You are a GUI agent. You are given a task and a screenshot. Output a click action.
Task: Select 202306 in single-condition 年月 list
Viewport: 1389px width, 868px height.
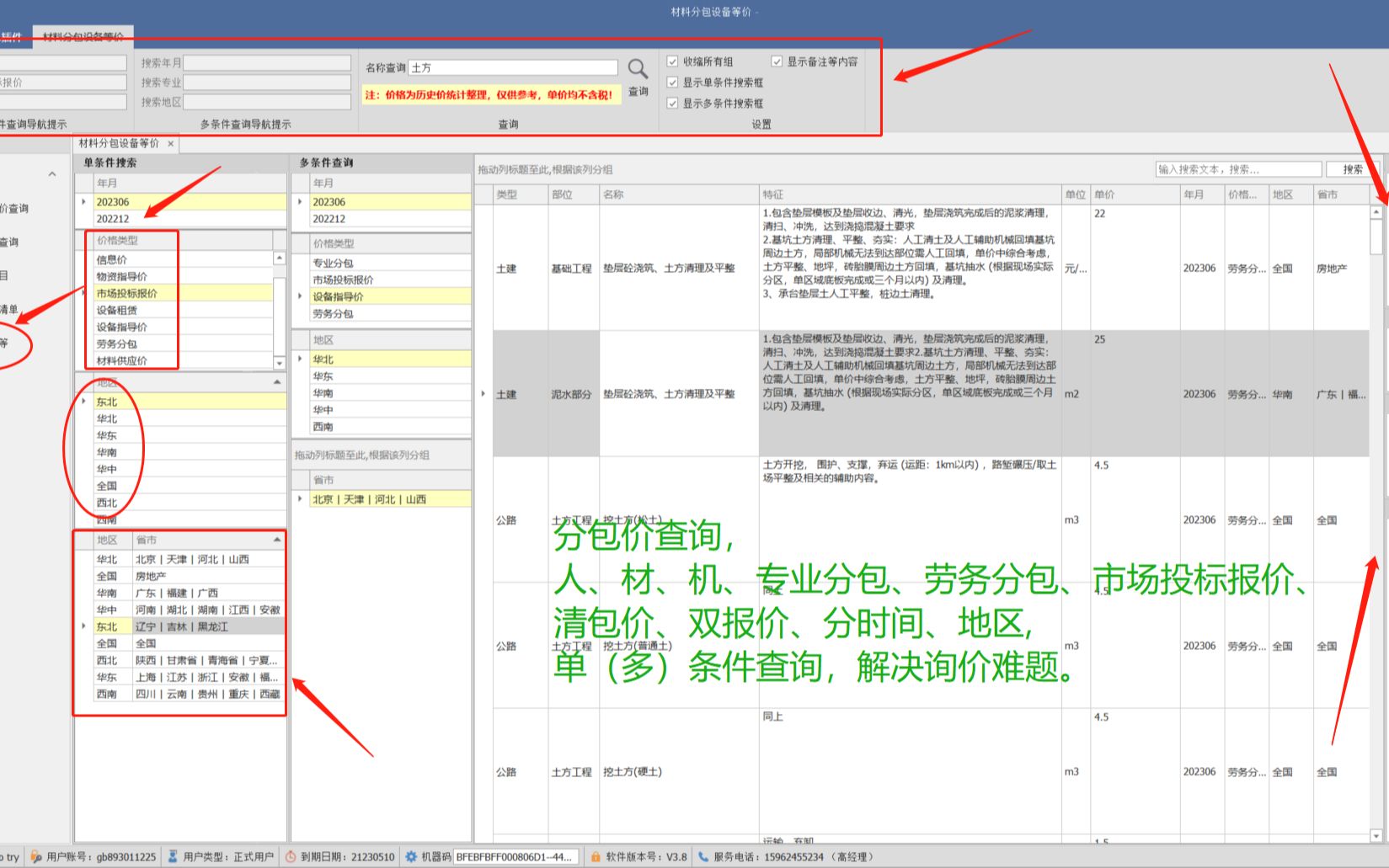pyautogui.click(x=190, y=202)
